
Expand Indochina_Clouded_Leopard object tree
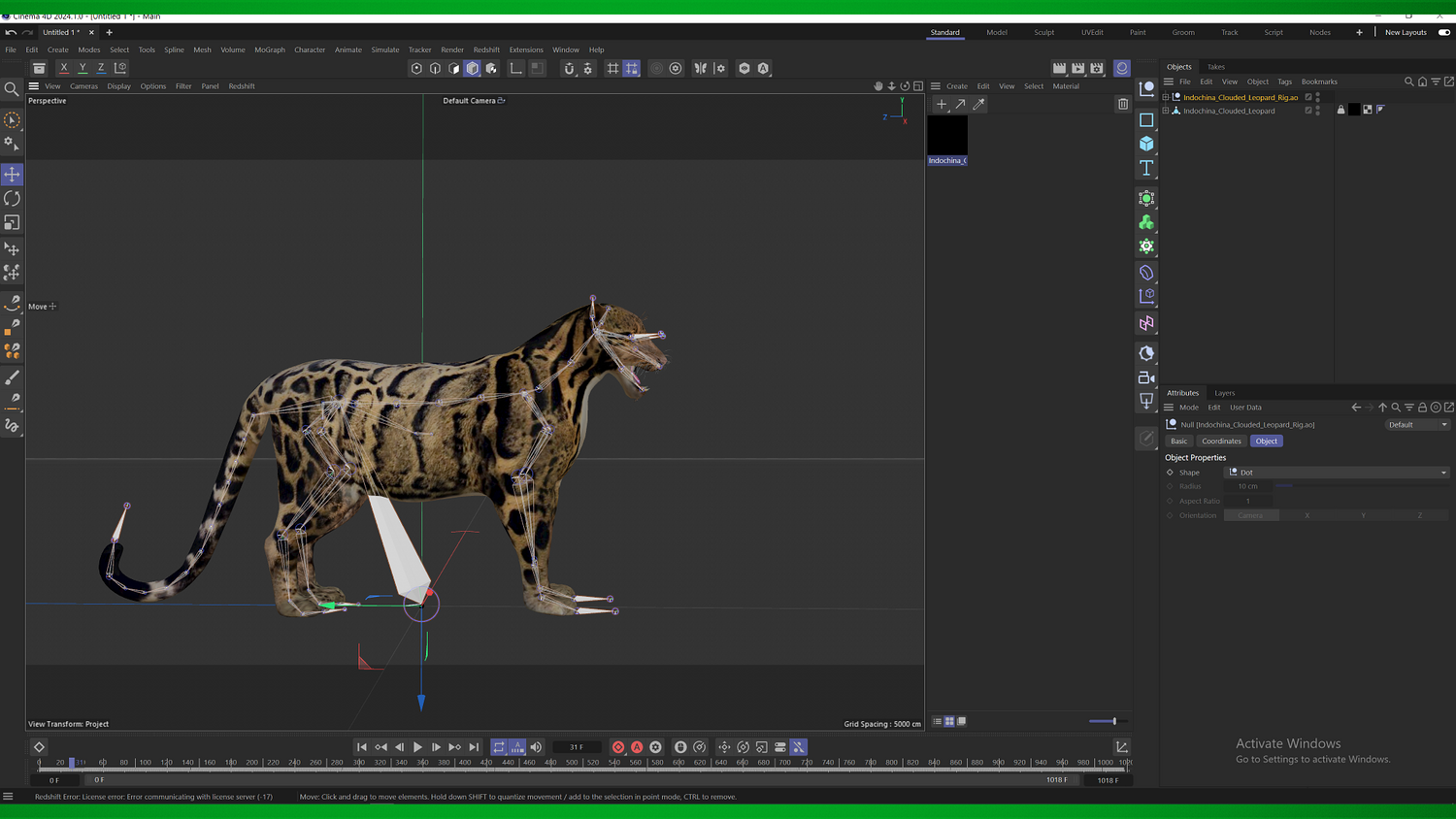(x=1166, y=111)
